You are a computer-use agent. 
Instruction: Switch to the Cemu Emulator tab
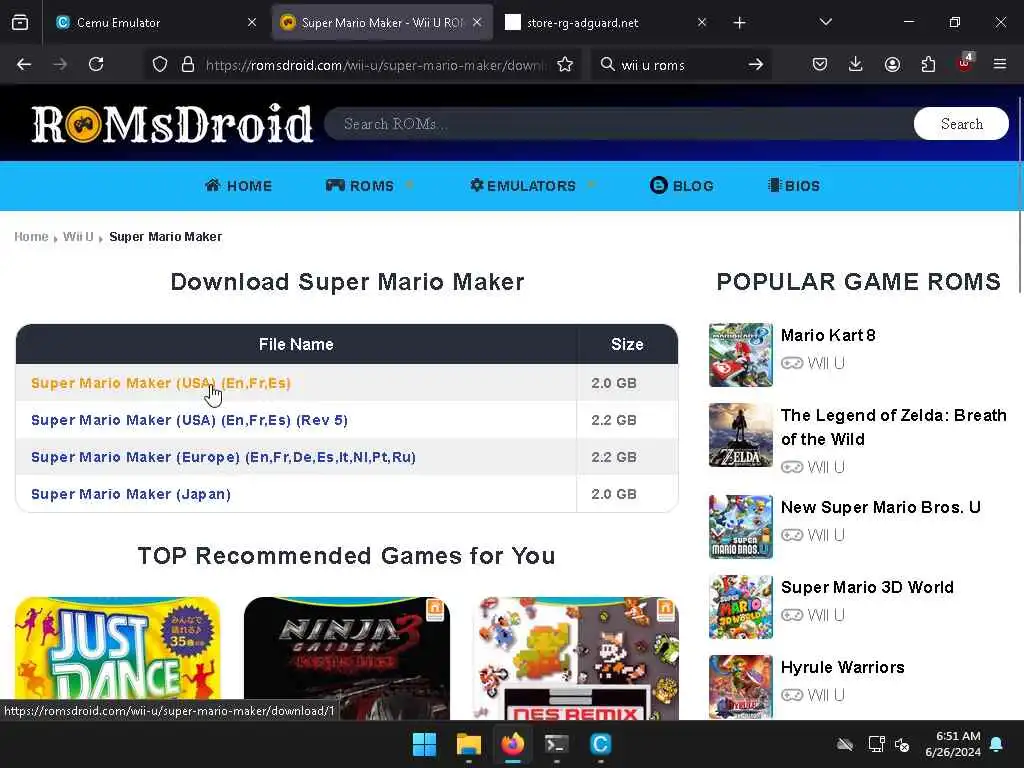pos(155,23)
